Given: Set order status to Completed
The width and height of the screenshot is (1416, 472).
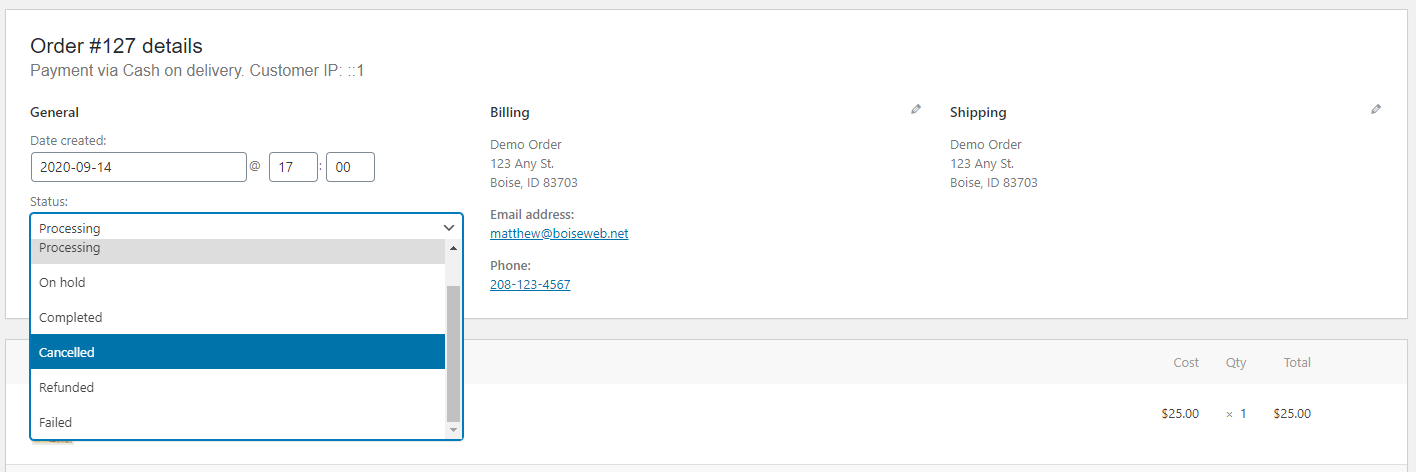Looking at the screenshot, I should point(238,317).
